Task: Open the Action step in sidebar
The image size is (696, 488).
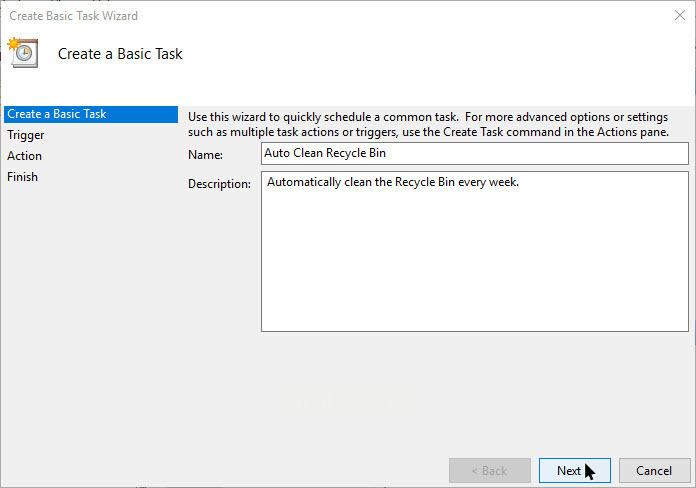Action: tap(25, 156)
